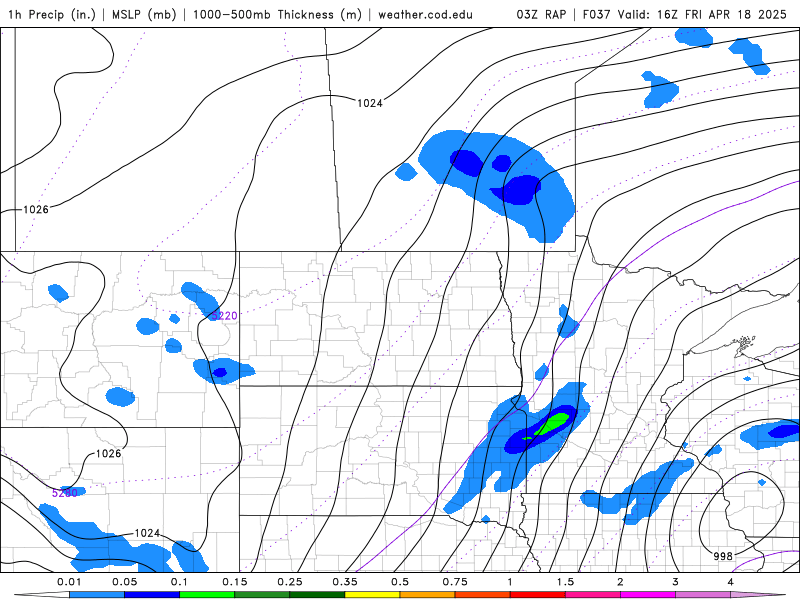Click the 0.5 colorbar tick label
Viewport: 800px width, 600px height.
tap(400, 582)
